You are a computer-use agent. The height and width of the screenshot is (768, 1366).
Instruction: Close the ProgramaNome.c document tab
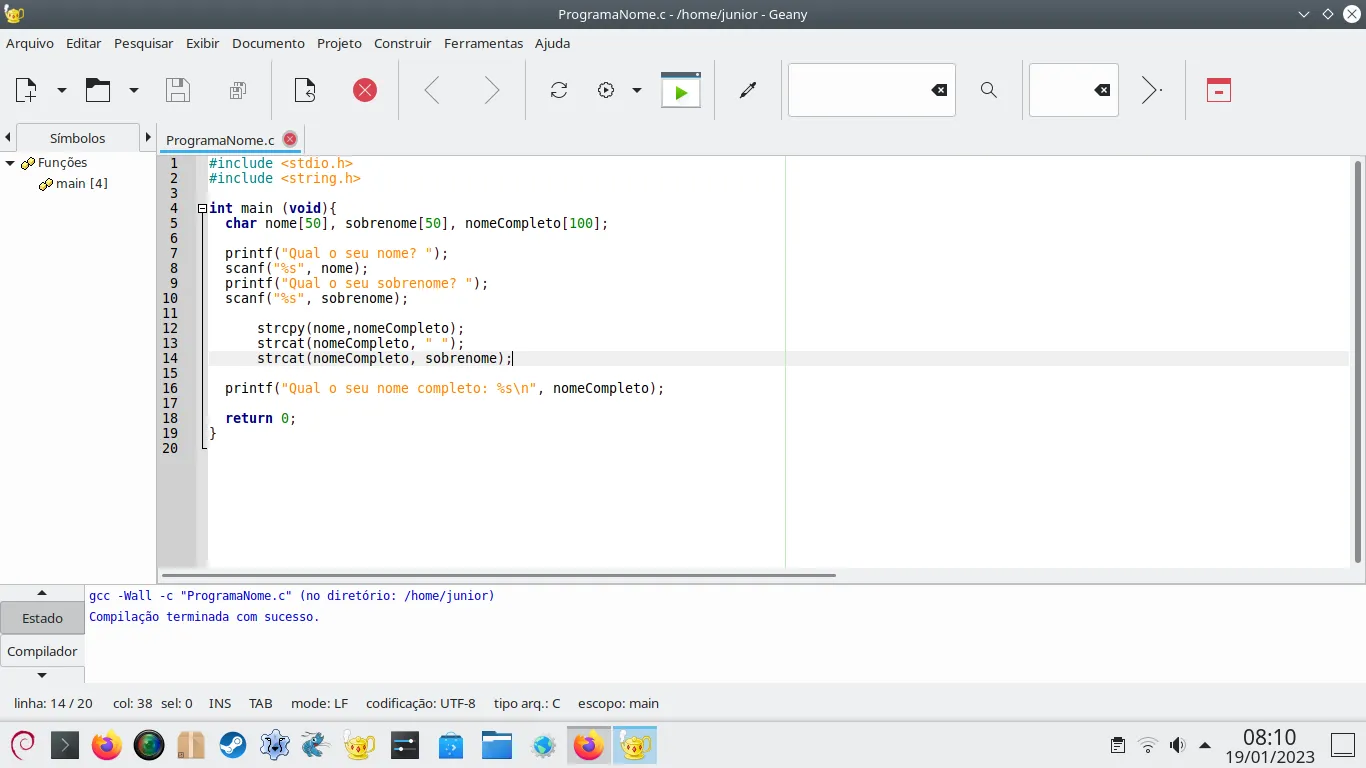tap(290, 139)
